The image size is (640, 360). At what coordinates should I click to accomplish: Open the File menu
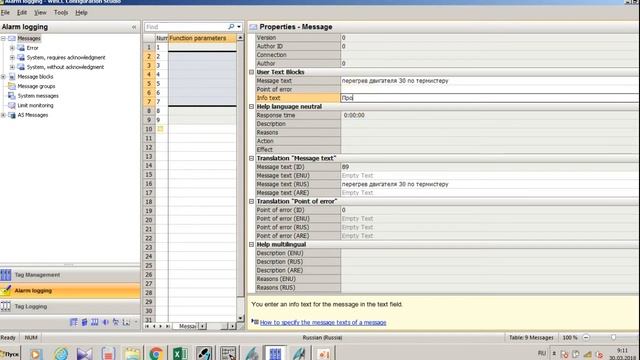point(5,13)
